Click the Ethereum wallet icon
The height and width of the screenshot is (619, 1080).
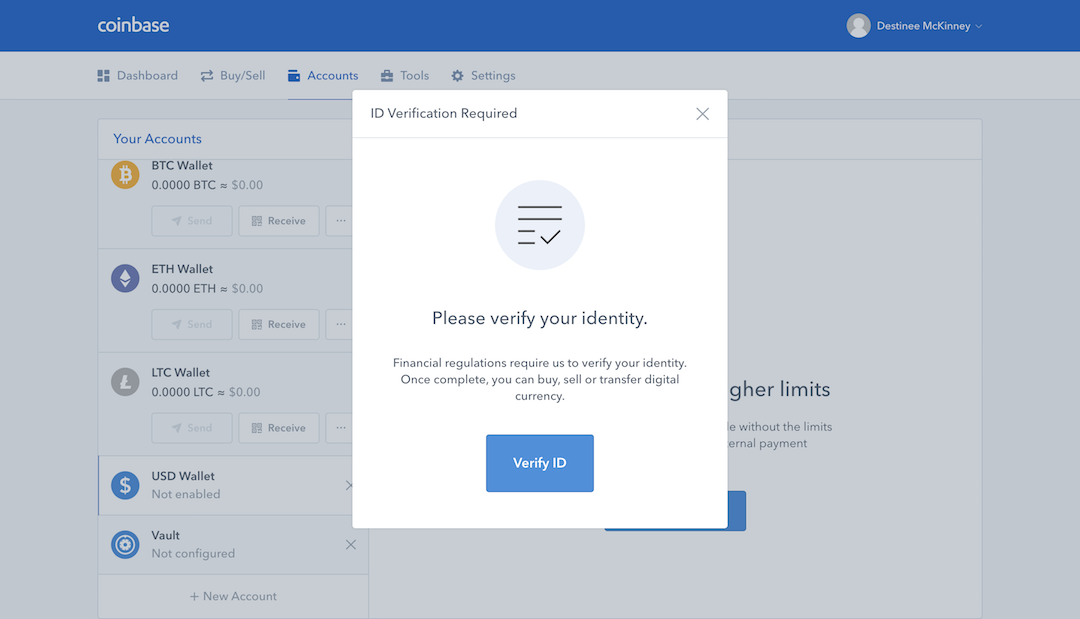point(125,278)
